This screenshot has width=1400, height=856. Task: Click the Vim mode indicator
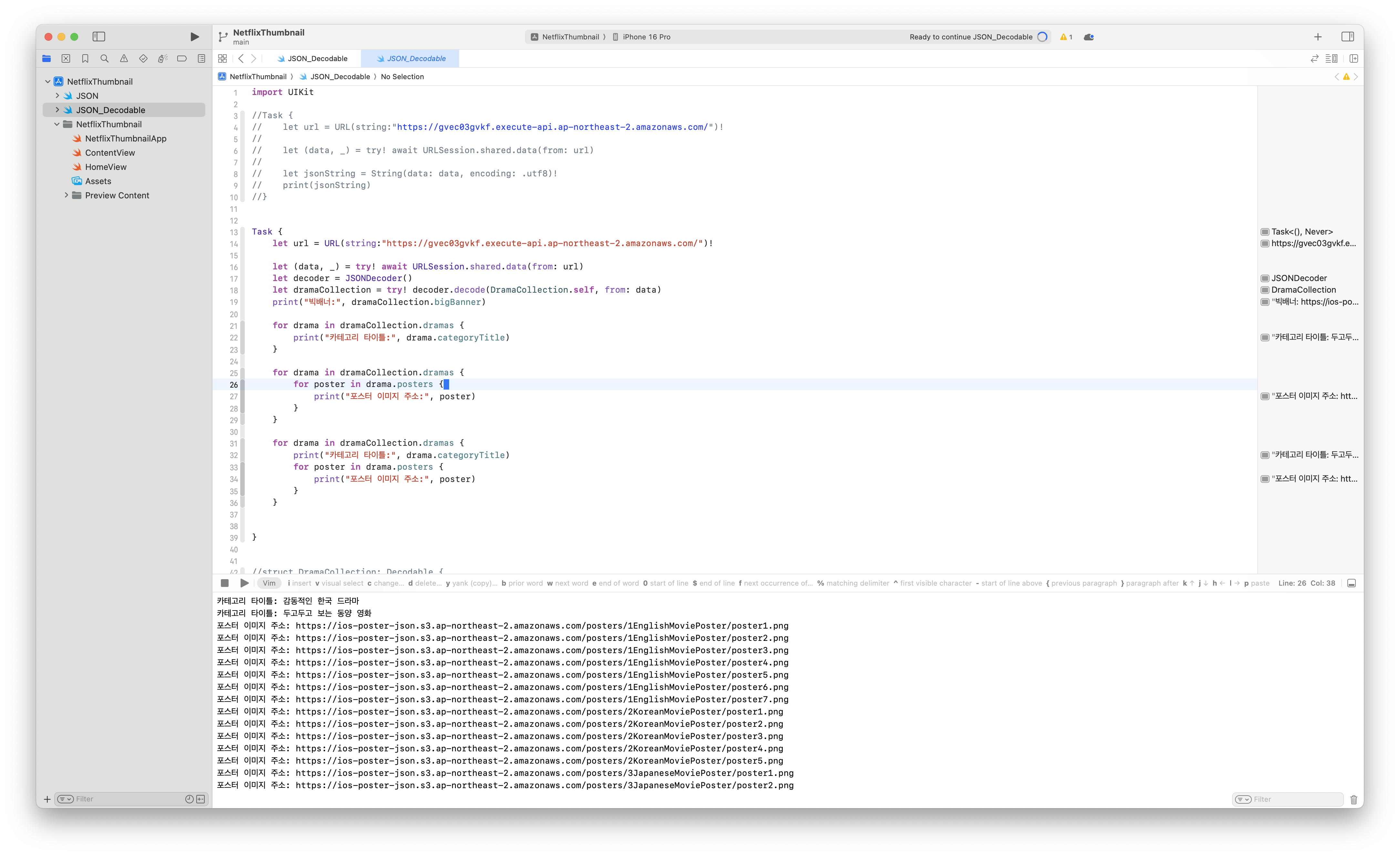[x=269, y=583]
